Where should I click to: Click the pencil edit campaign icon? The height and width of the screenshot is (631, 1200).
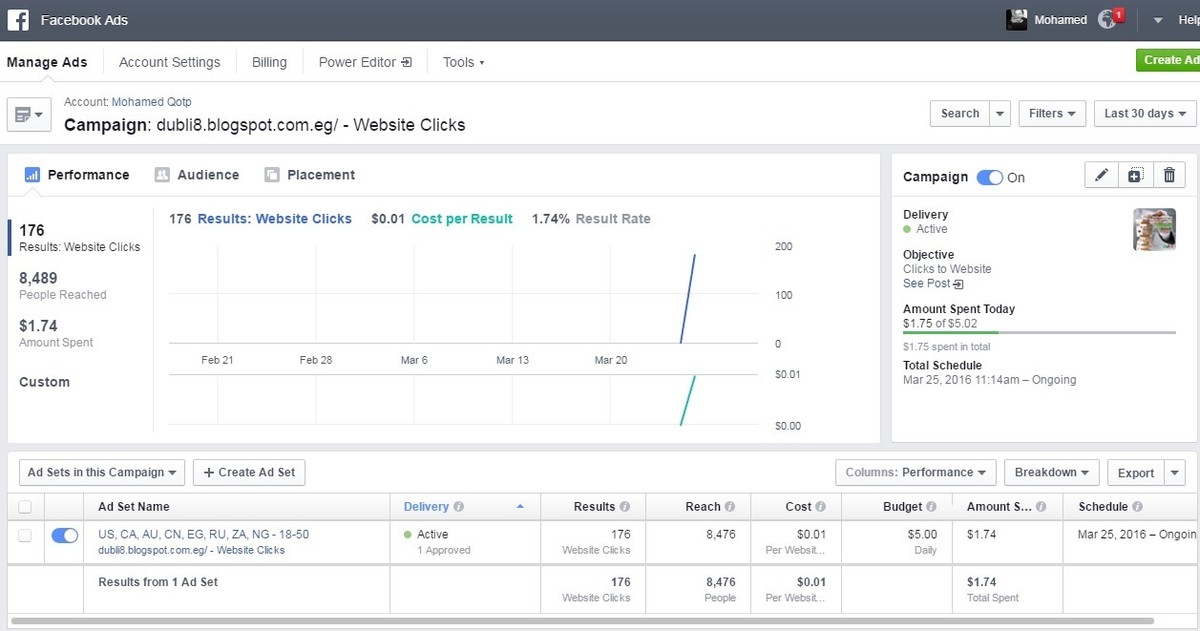point(1101,176)
